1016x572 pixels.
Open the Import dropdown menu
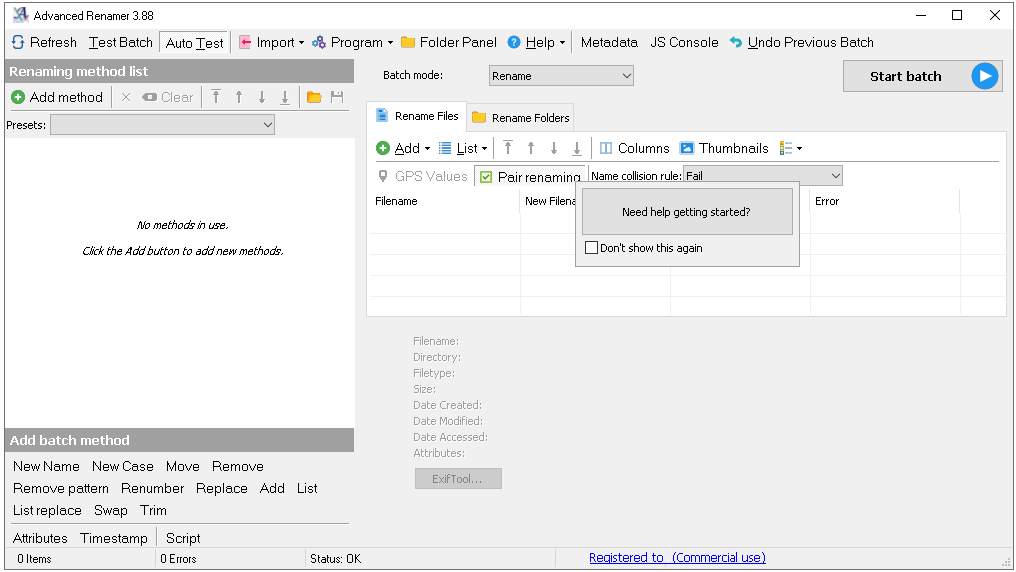click(271, 43)
